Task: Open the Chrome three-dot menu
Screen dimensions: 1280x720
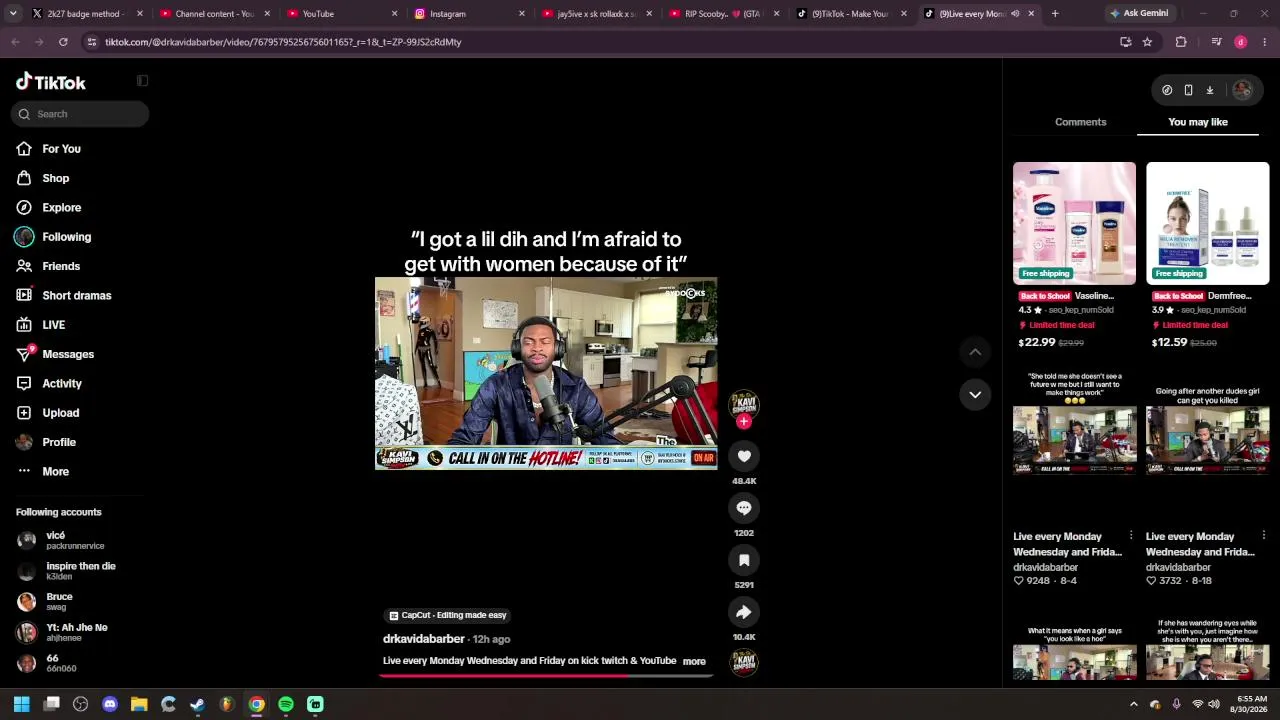Action: [1265, 42]
